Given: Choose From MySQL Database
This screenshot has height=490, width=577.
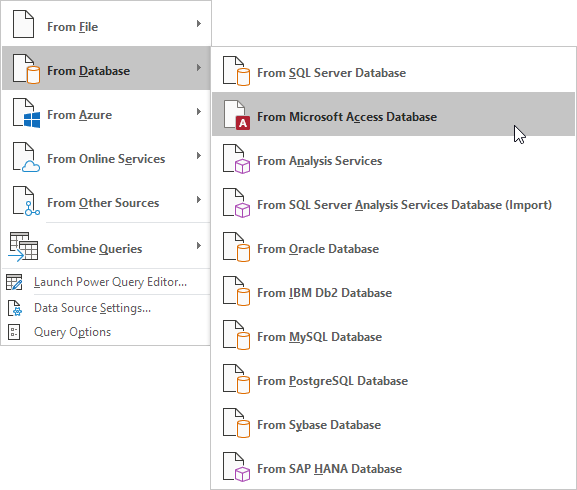Looking at the screenshot, I should [393, 335].
